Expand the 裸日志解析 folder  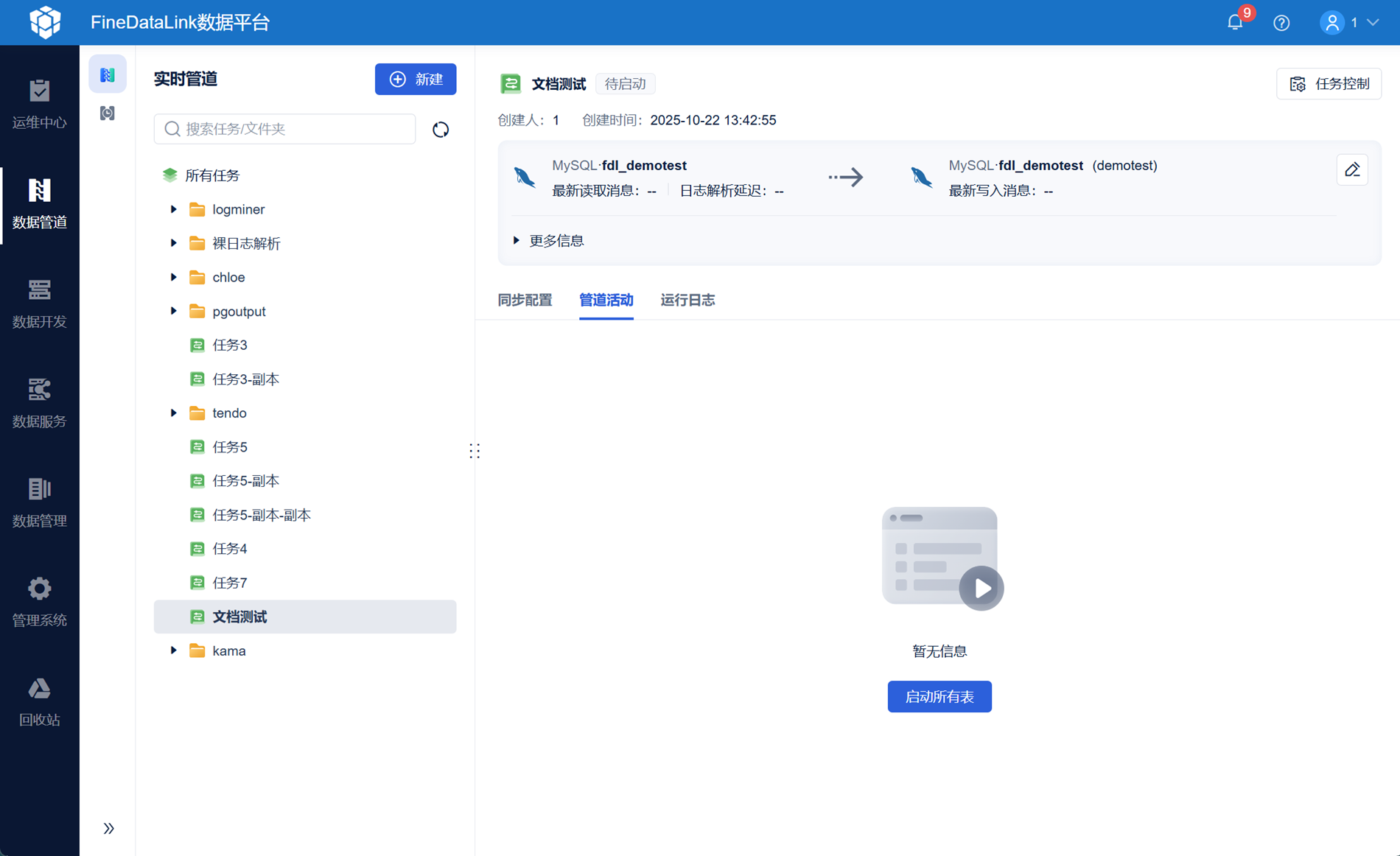pos(174,243)
